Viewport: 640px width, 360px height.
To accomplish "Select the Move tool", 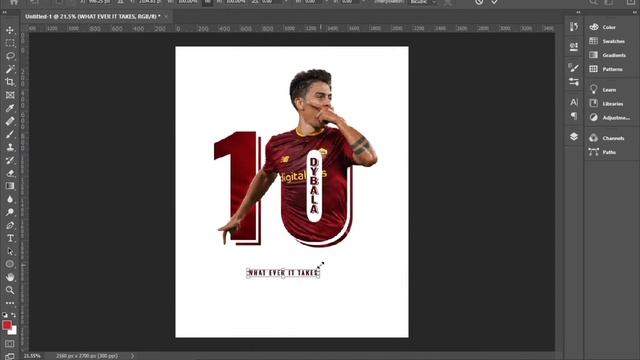I will 10,30.
